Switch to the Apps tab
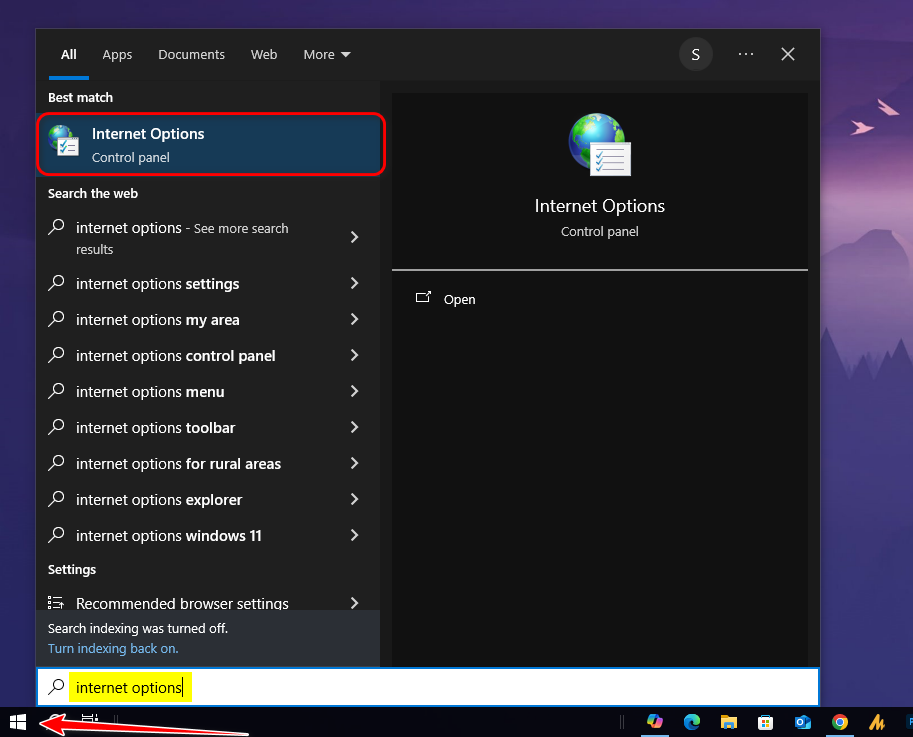Screen dimensions: 913x737 click(x=117, y=55)
